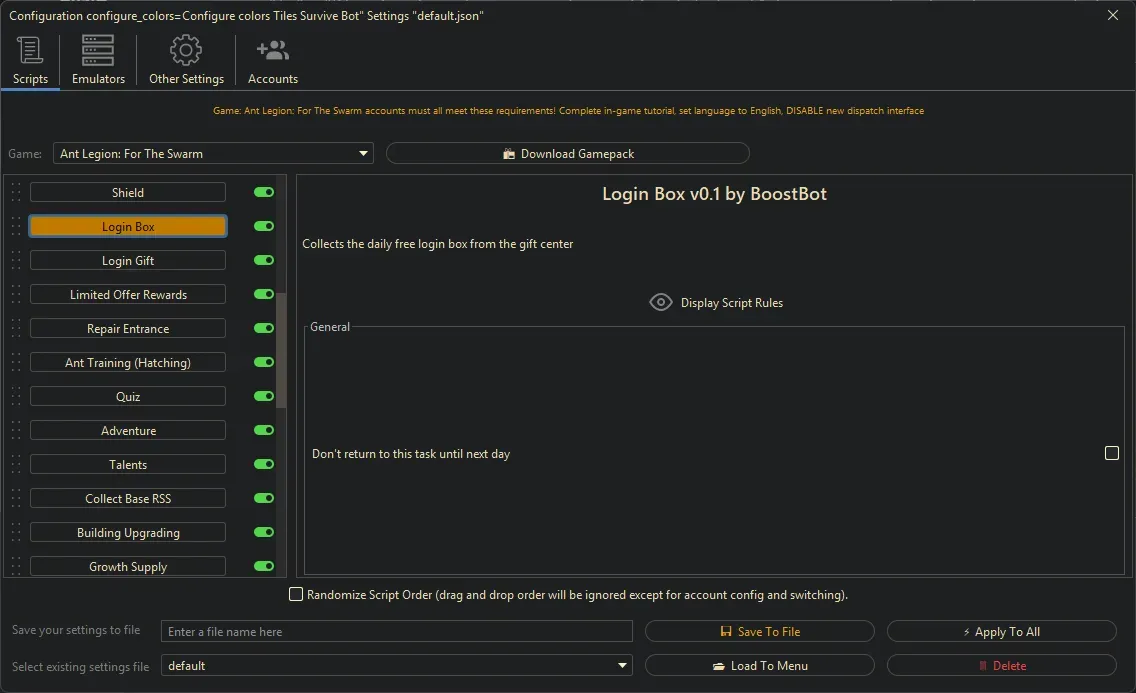
Task: Check Don't return to this task until next day
Action: 1111,453
